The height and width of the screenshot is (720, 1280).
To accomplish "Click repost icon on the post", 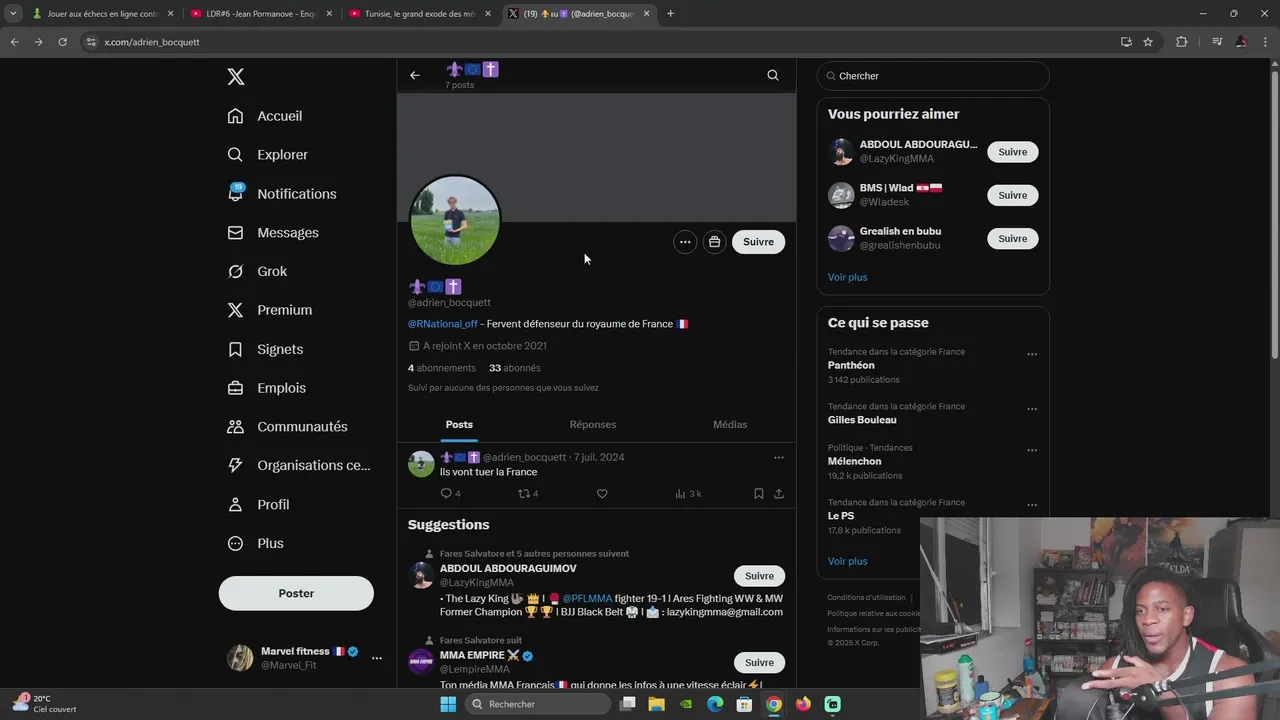I will tap(523, 494).
